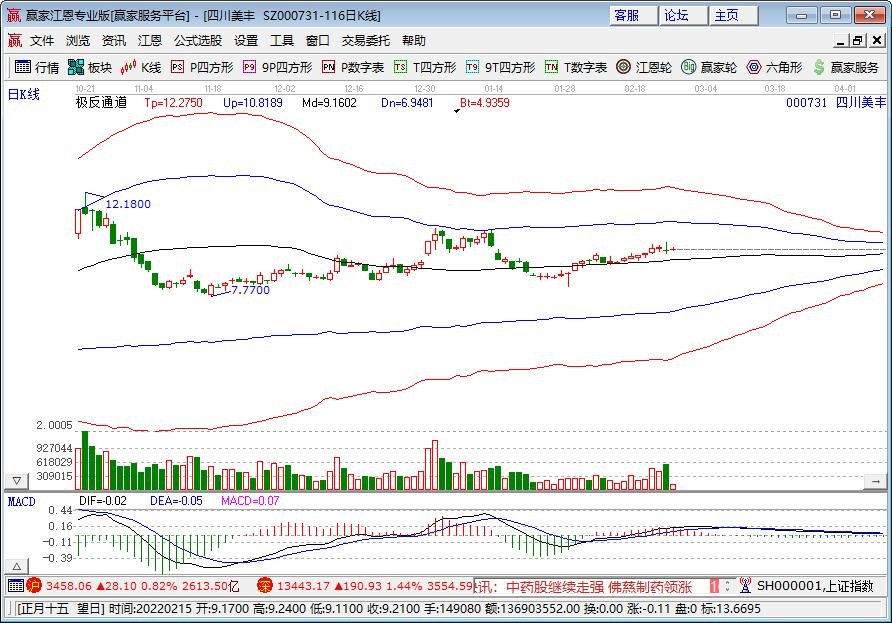Click the DEA=-0.05 value

pos(176,501)
